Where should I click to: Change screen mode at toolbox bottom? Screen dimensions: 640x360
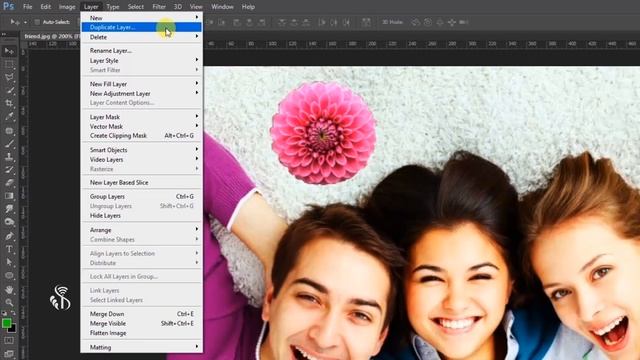point(9,353)
